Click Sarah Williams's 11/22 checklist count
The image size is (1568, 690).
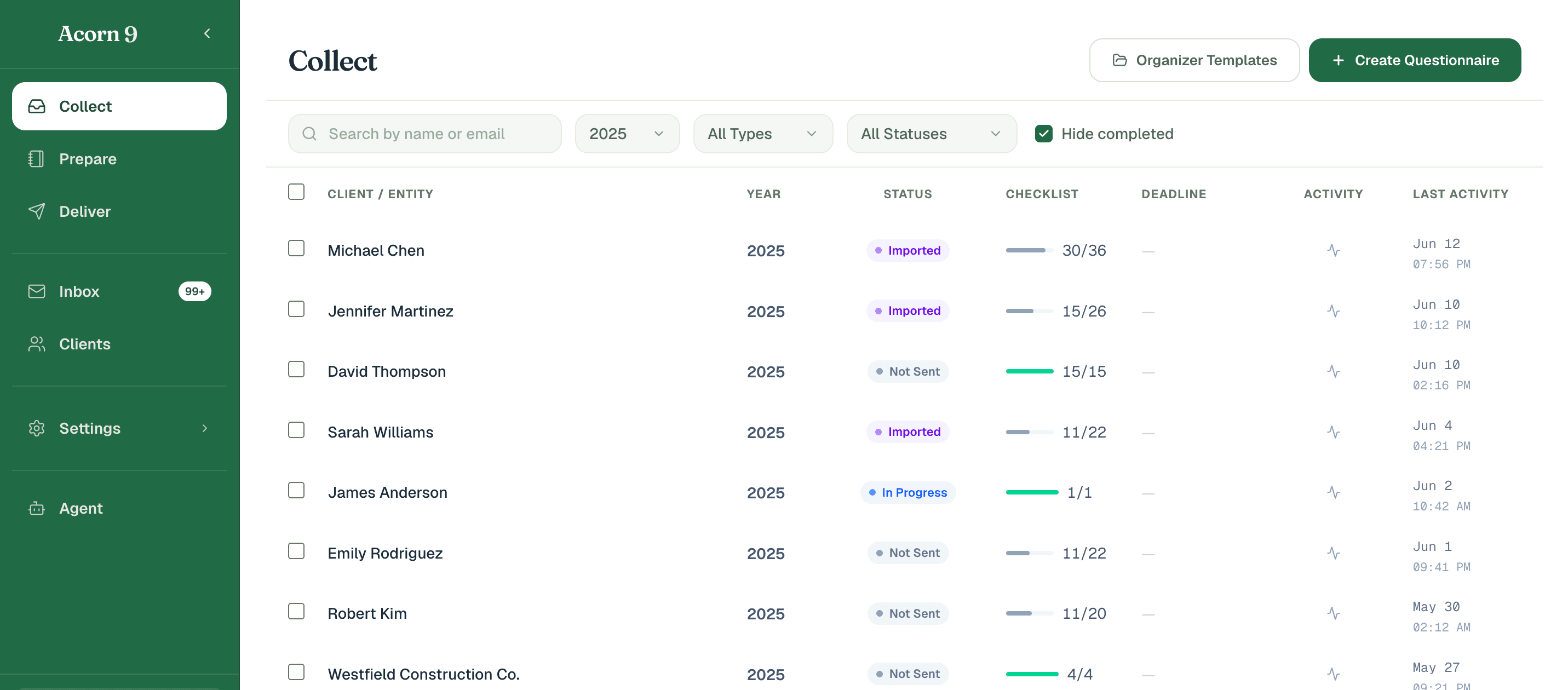point(1084,432)
